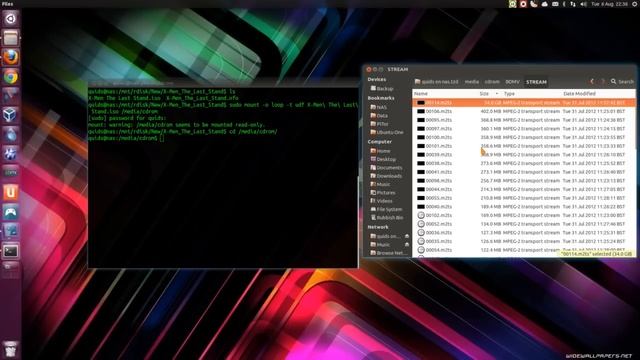Open NAS bookmark in sidebar

(378, 107)
